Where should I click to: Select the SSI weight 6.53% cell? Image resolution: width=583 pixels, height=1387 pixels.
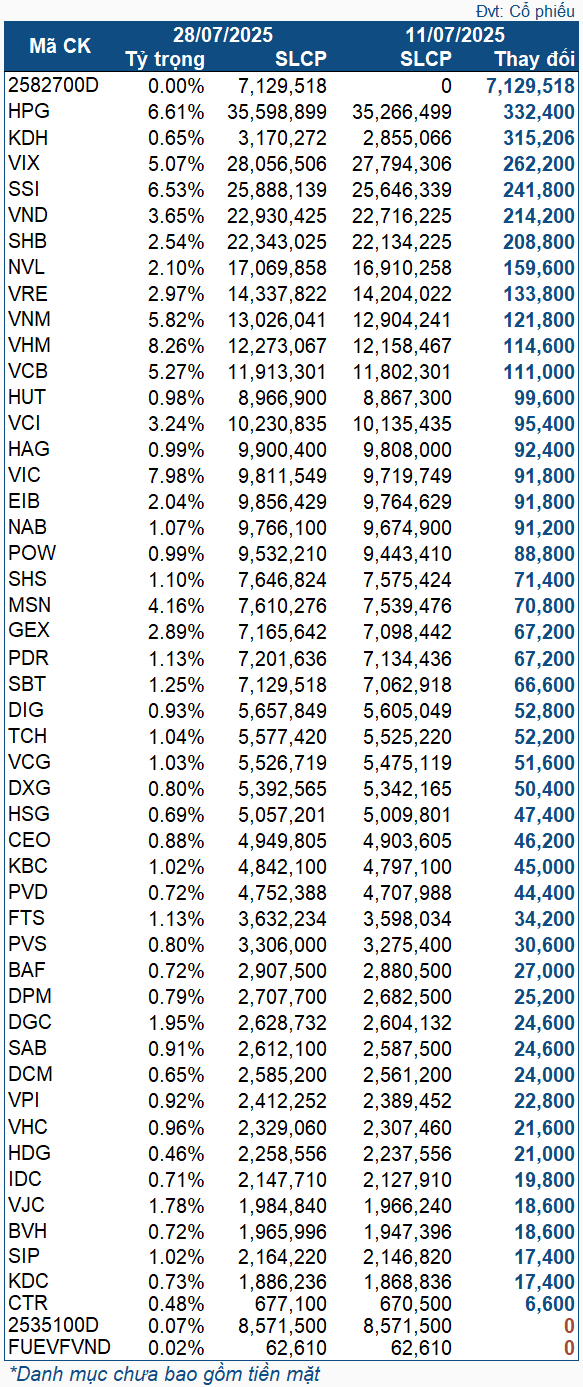coord(177,189)
